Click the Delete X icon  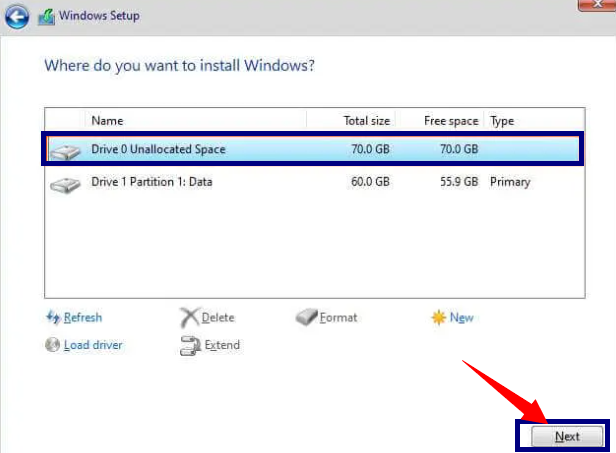pos(190,317)
